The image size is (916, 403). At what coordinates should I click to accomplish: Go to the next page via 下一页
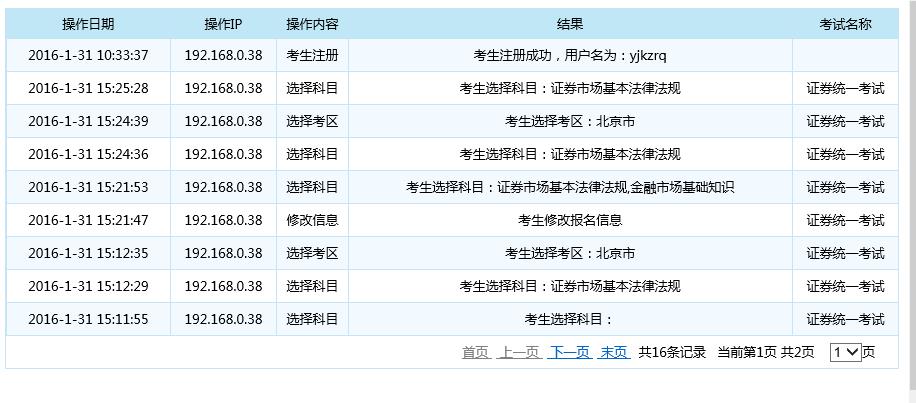569,352
